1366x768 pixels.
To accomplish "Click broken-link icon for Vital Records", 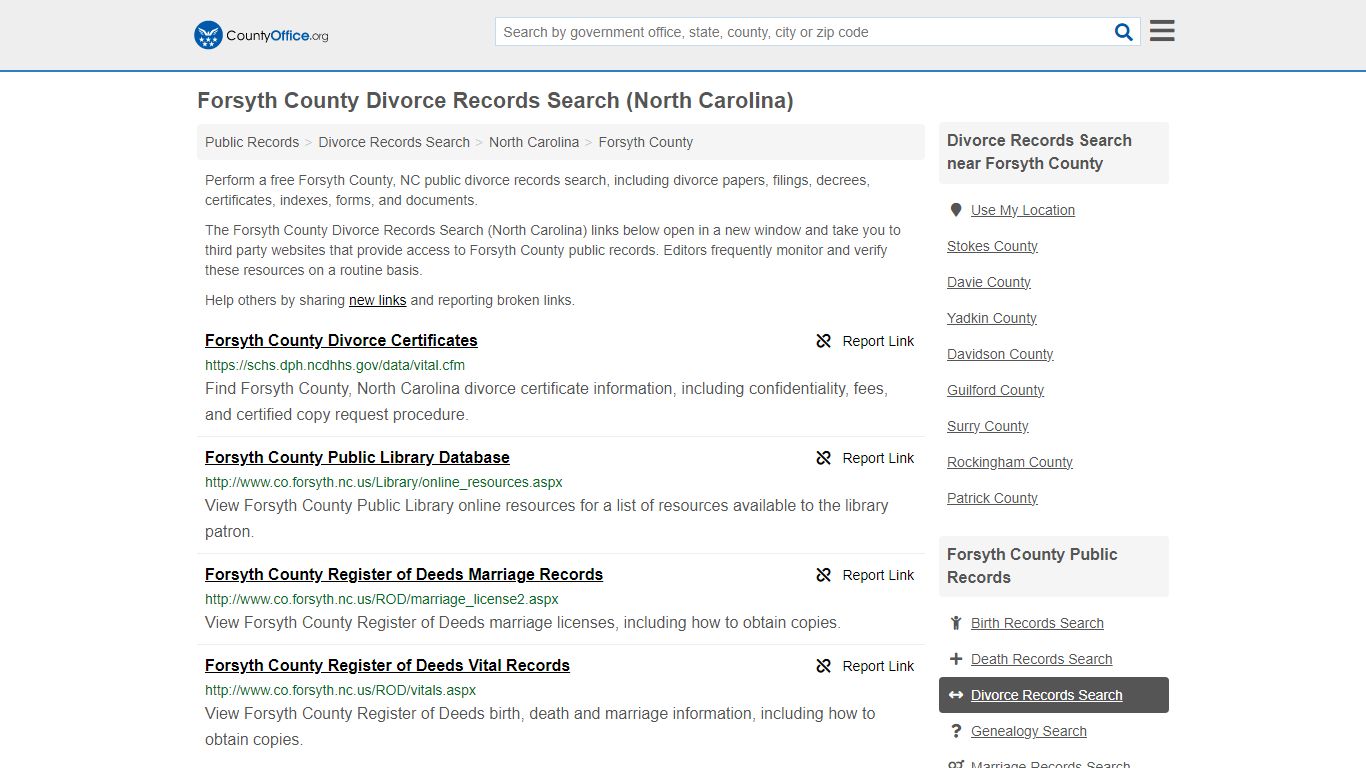I will 824,666.
